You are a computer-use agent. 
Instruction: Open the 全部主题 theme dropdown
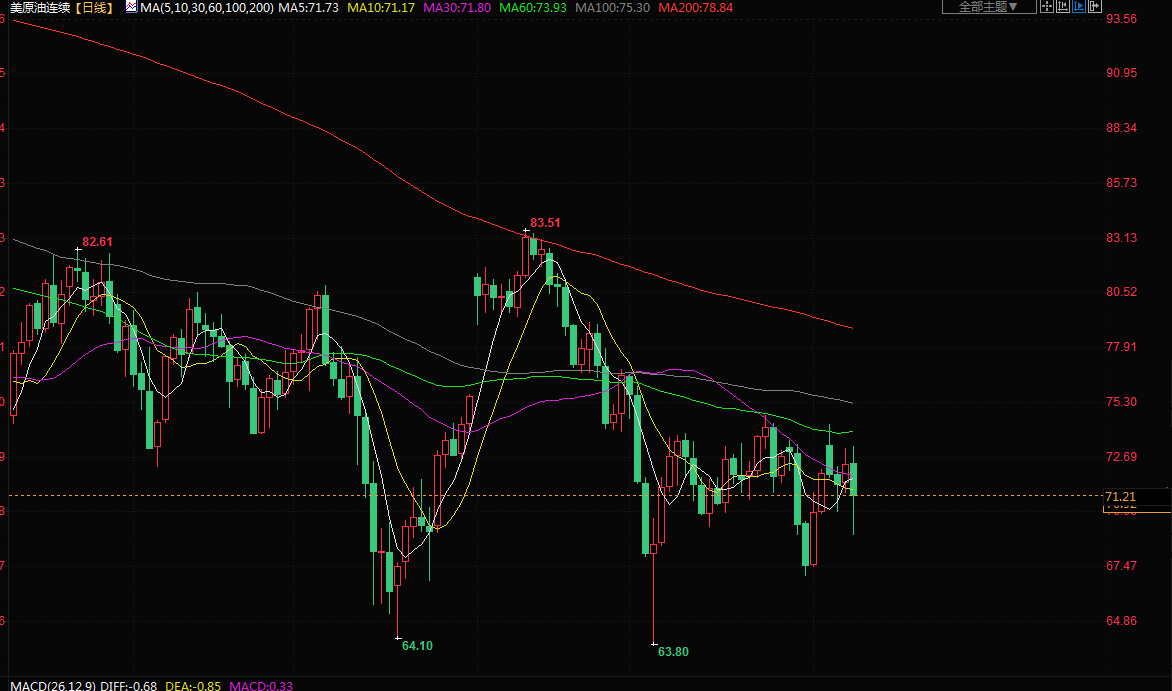(x=989, y=7)
